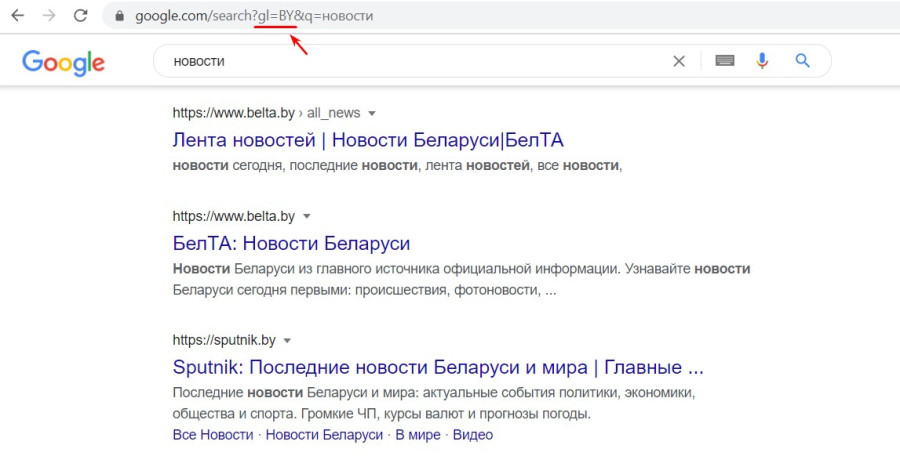
Task: Select the address bar URL text
Action: pyautogui.click(x=254, y=16)
